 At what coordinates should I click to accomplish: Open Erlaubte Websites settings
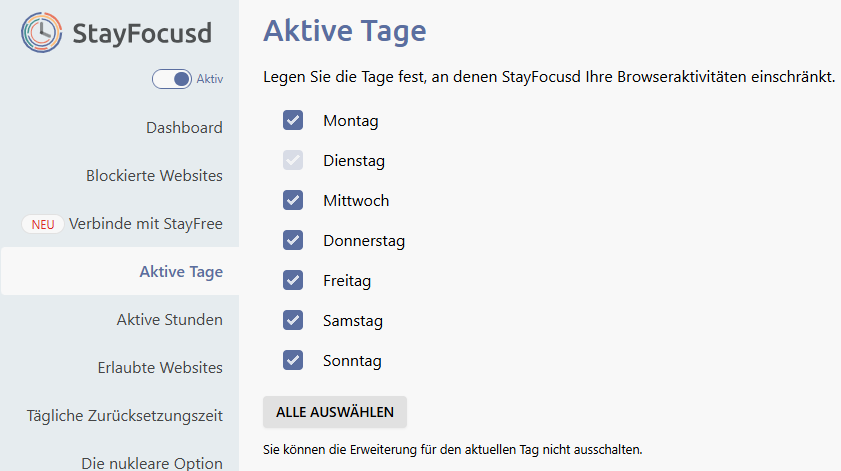coord(160,368)
